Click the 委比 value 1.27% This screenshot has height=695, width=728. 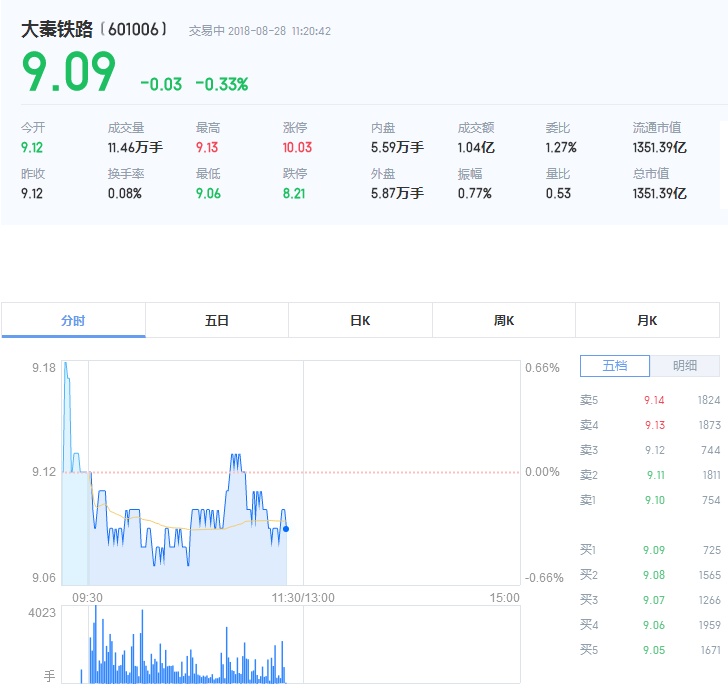[561, 148]
